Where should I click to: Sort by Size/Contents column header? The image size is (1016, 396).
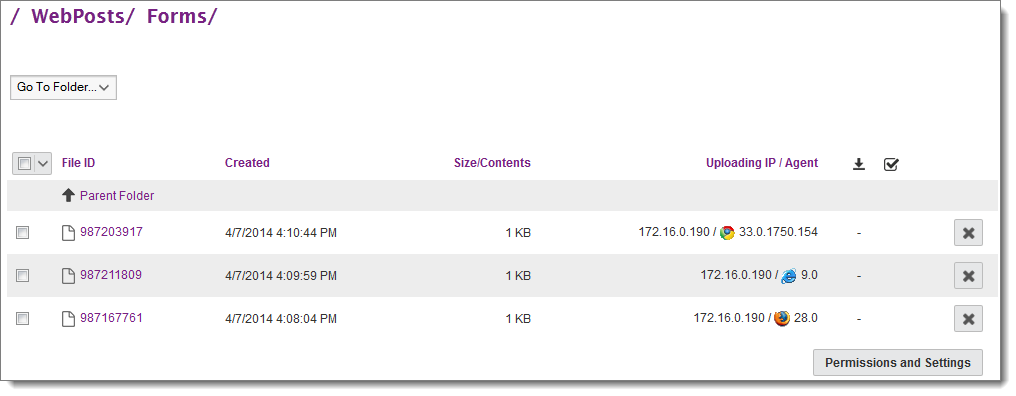492,163
